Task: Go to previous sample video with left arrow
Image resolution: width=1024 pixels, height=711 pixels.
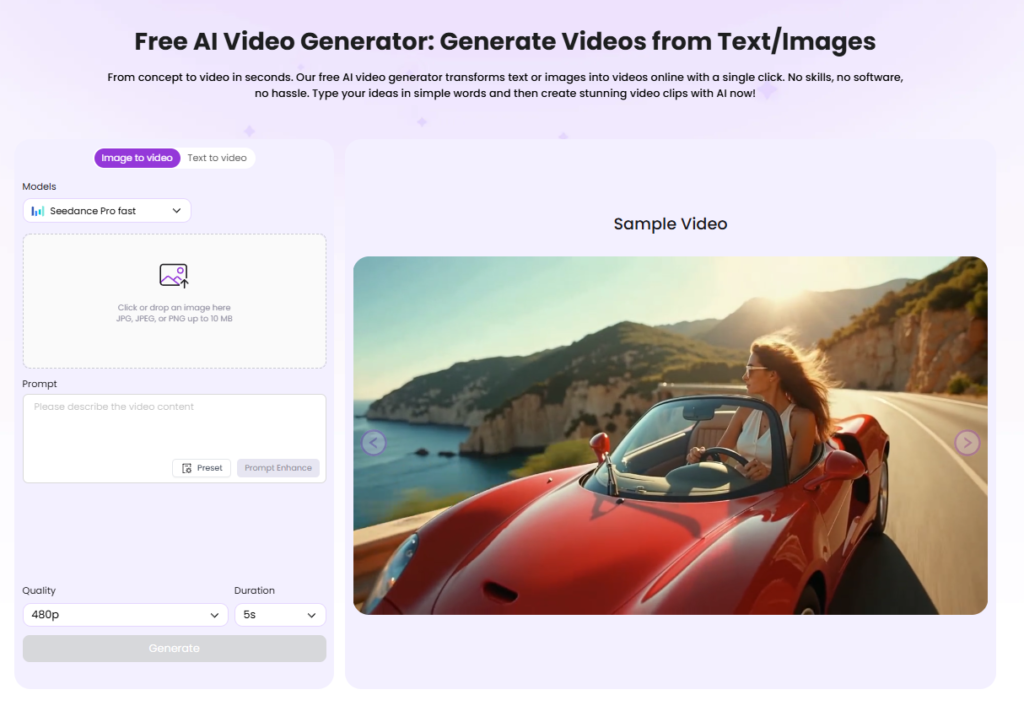Action: click(374, 443)
